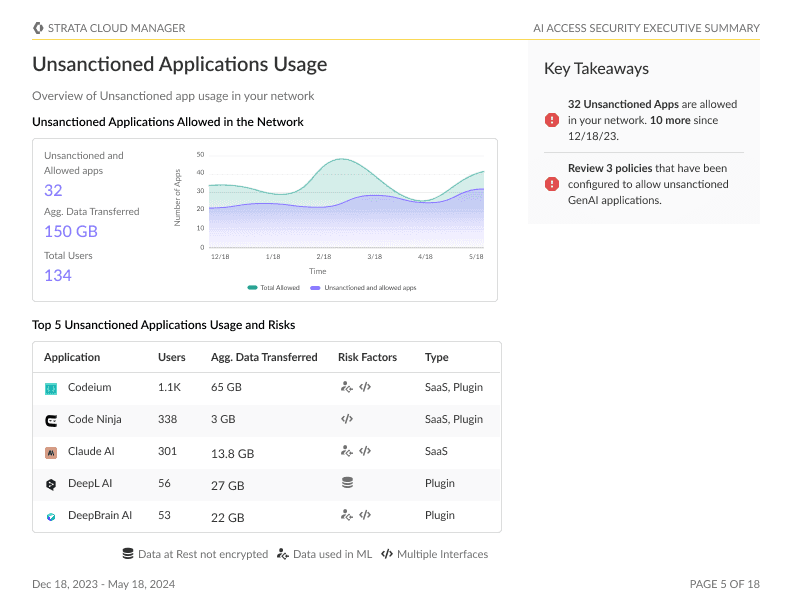
Task: Click the DeepL AI app icon
Action: click(51, 484)
